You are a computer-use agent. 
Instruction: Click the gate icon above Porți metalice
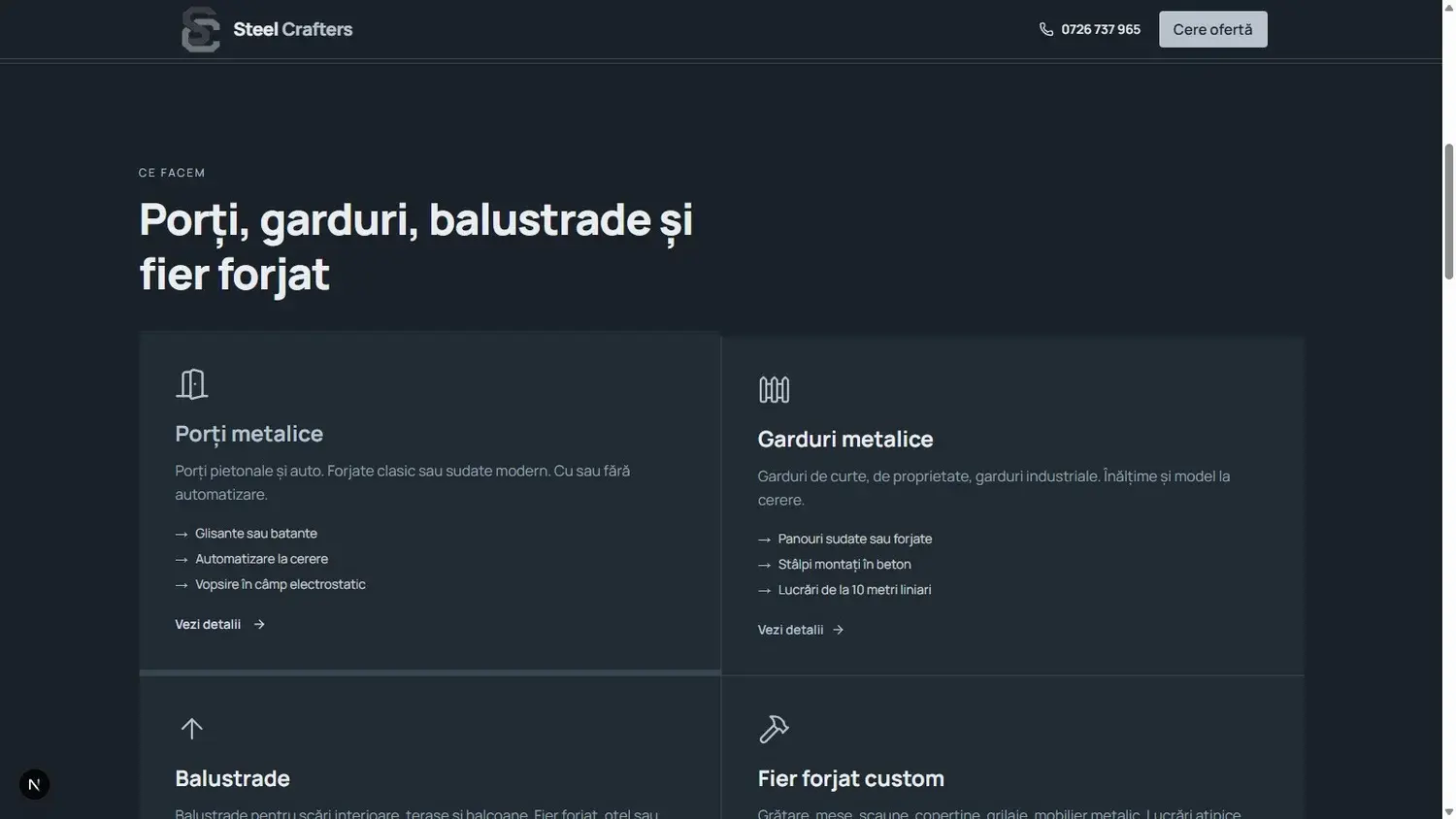point(192,383)
